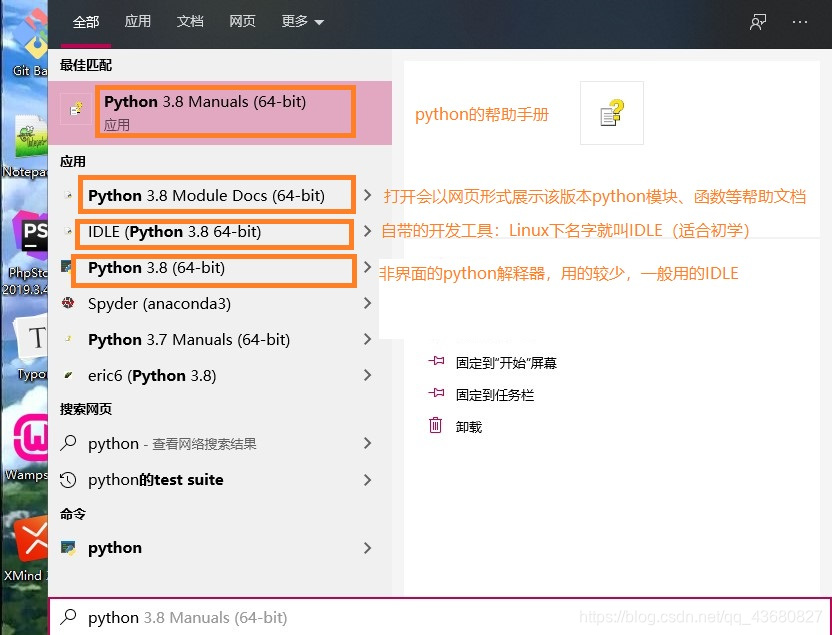
Task: Click the IDLE small file icon
Action: (68, 231)
